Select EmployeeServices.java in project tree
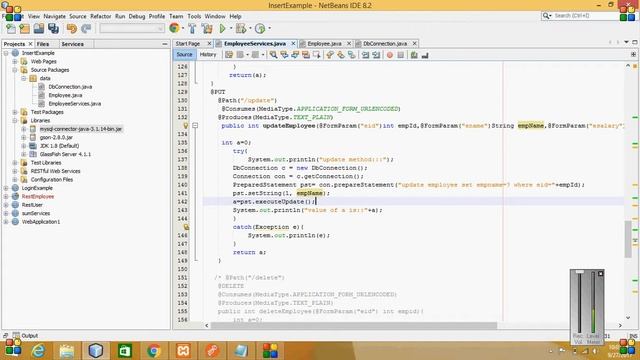This screenshot has height=360, width=640. pyautogui.click(x=74, y=104)
